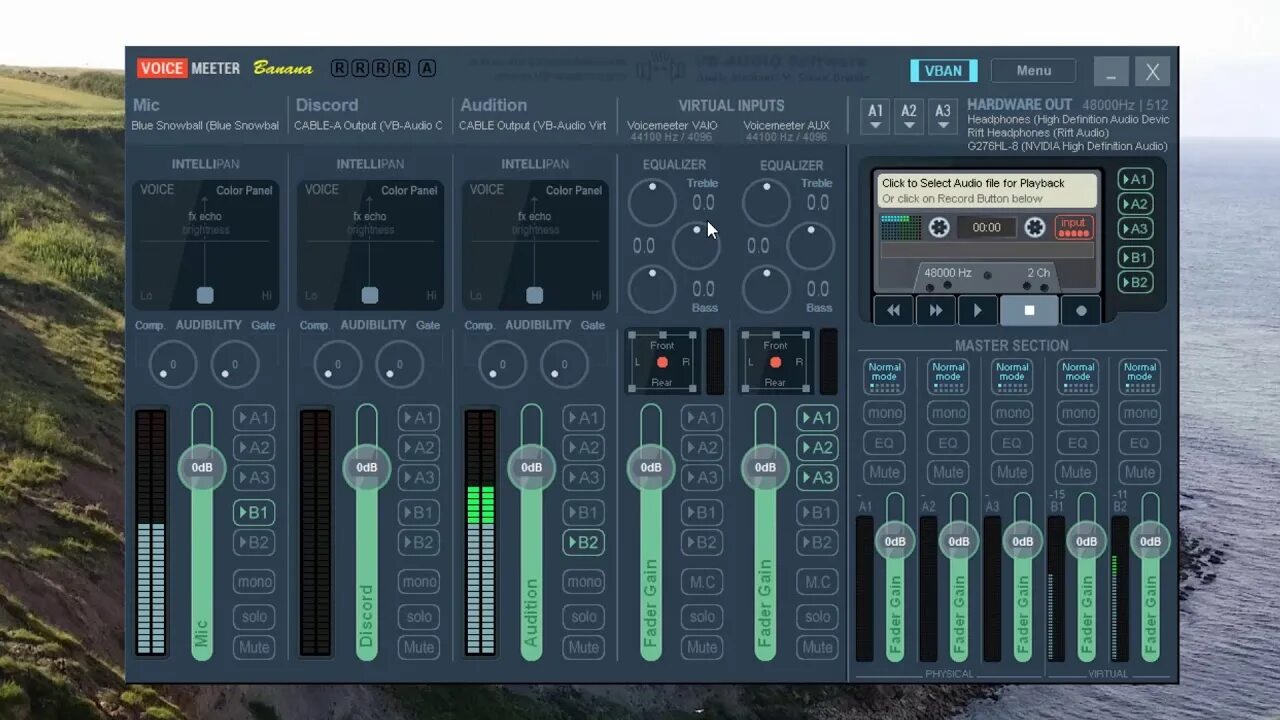1280x720 pixels.
Task: Toggle recorder output to A2
Action: tap(1135, 204)
